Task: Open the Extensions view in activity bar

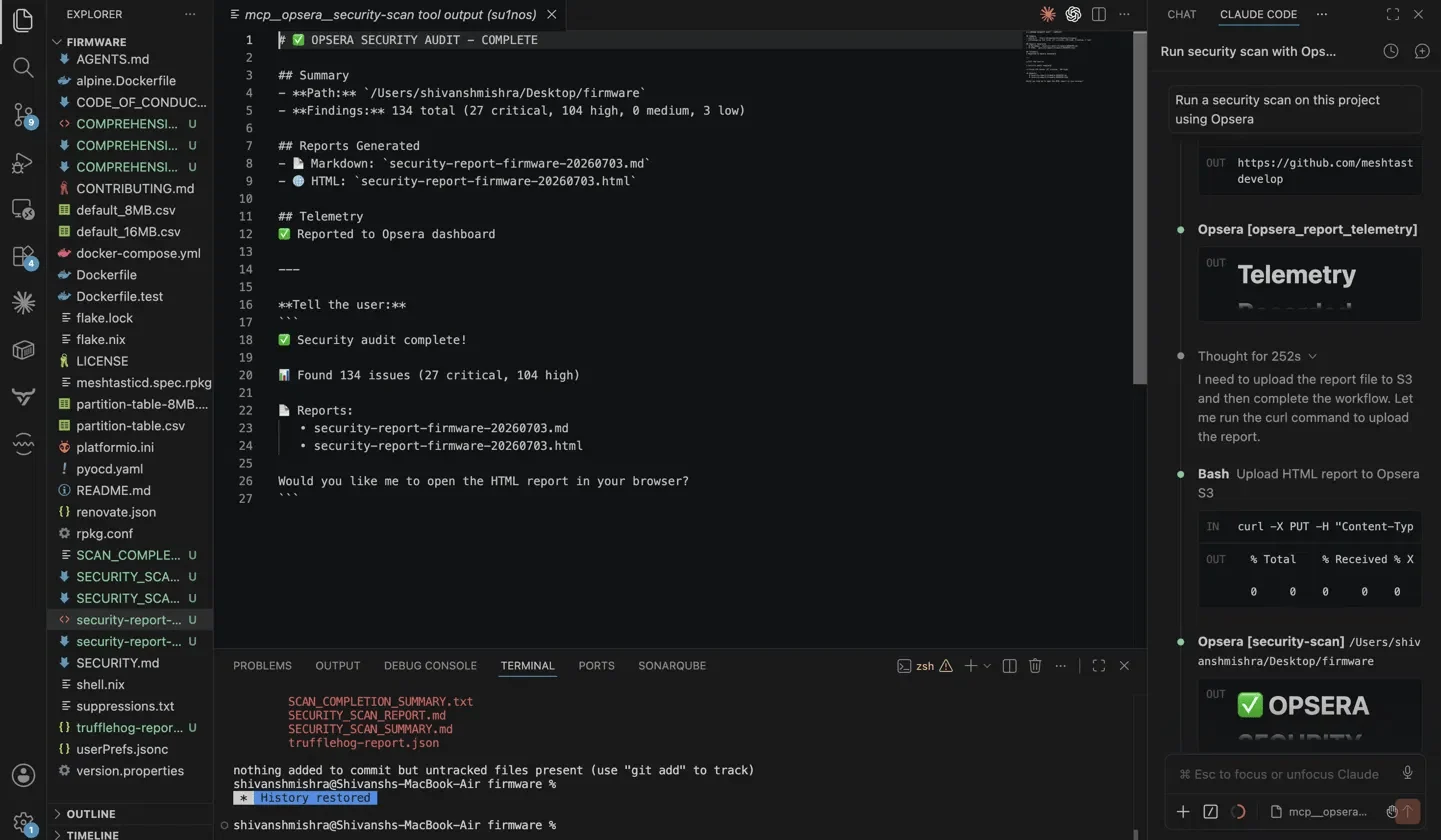Action: [24, 256]
